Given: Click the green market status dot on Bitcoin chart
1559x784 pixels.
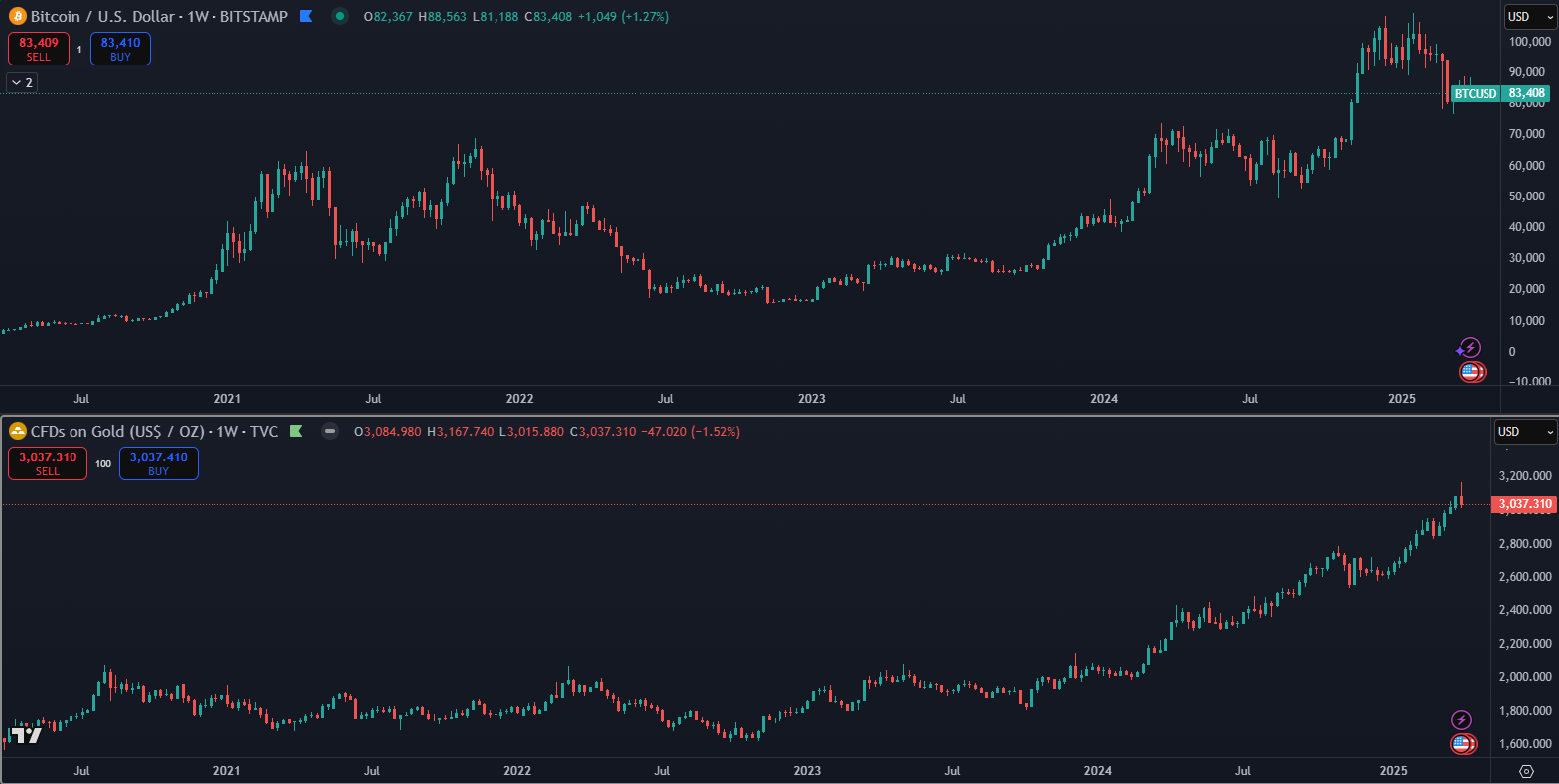Looking at the screenshot, I should coord(340,16).
